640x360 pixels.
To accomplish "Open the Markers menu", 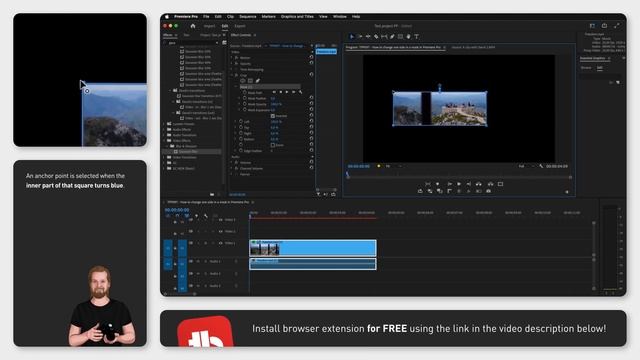I will coord(269,17).
